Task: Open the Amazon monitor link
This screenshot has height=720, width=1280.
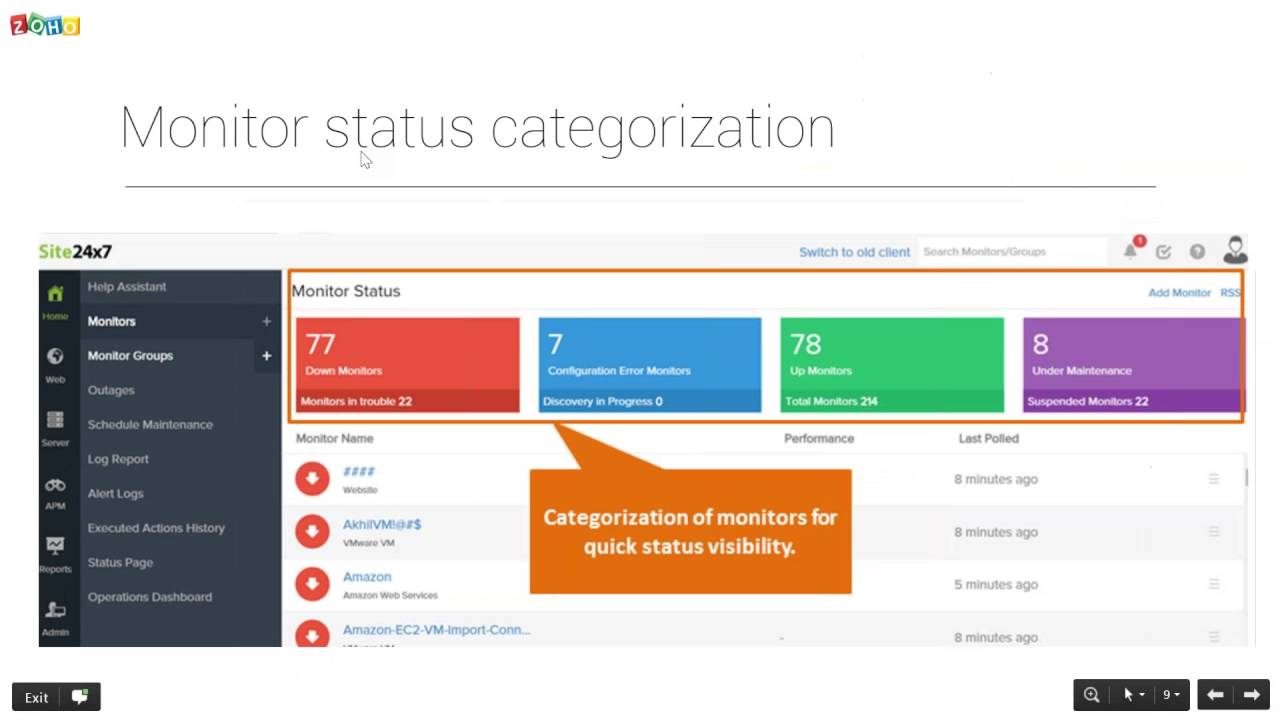Action: 367,577
